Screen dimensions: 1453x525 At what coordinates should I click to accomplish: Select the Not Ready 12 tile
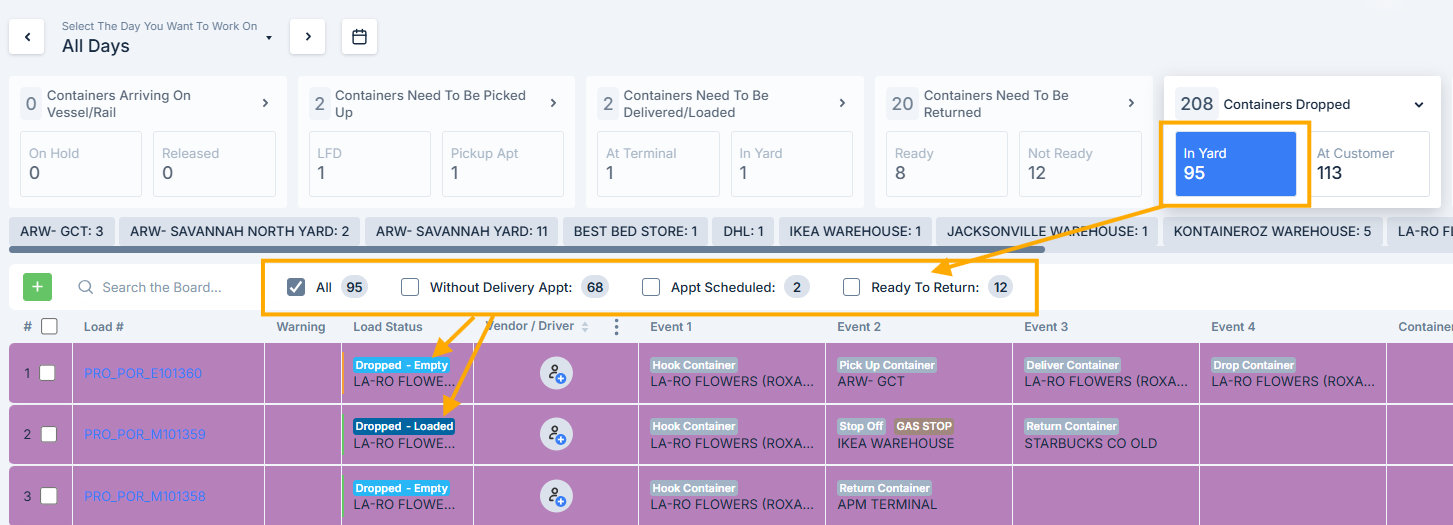click(x=1081, y=164)
